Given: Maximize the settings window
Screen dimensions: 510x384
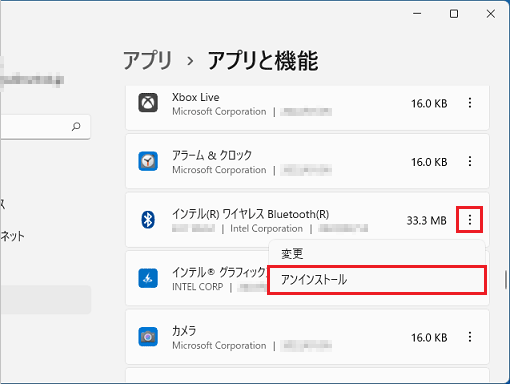Looking at the screenshot, I should 454,14.
